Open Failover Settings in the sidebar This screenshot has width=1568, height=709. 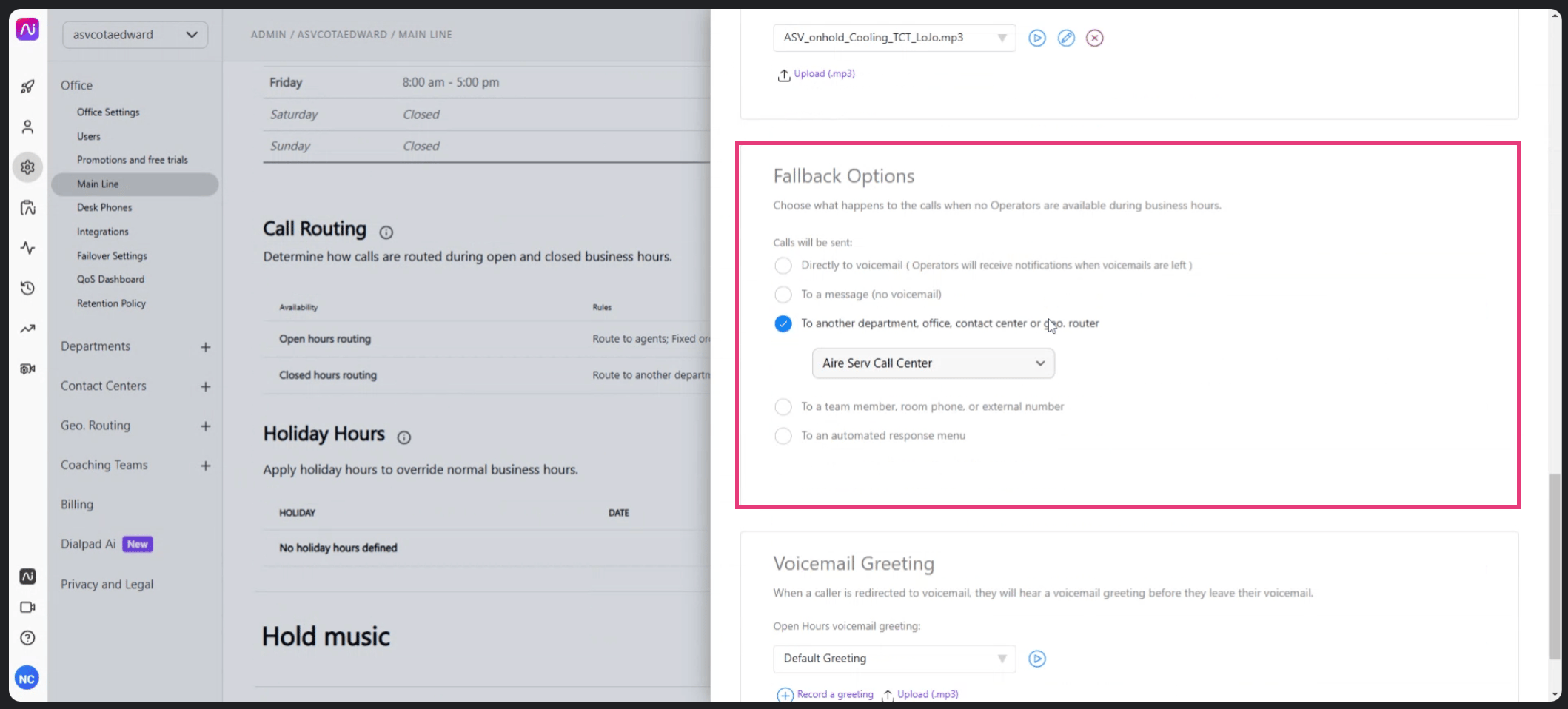pyautogui.click(x=112, y=256)
